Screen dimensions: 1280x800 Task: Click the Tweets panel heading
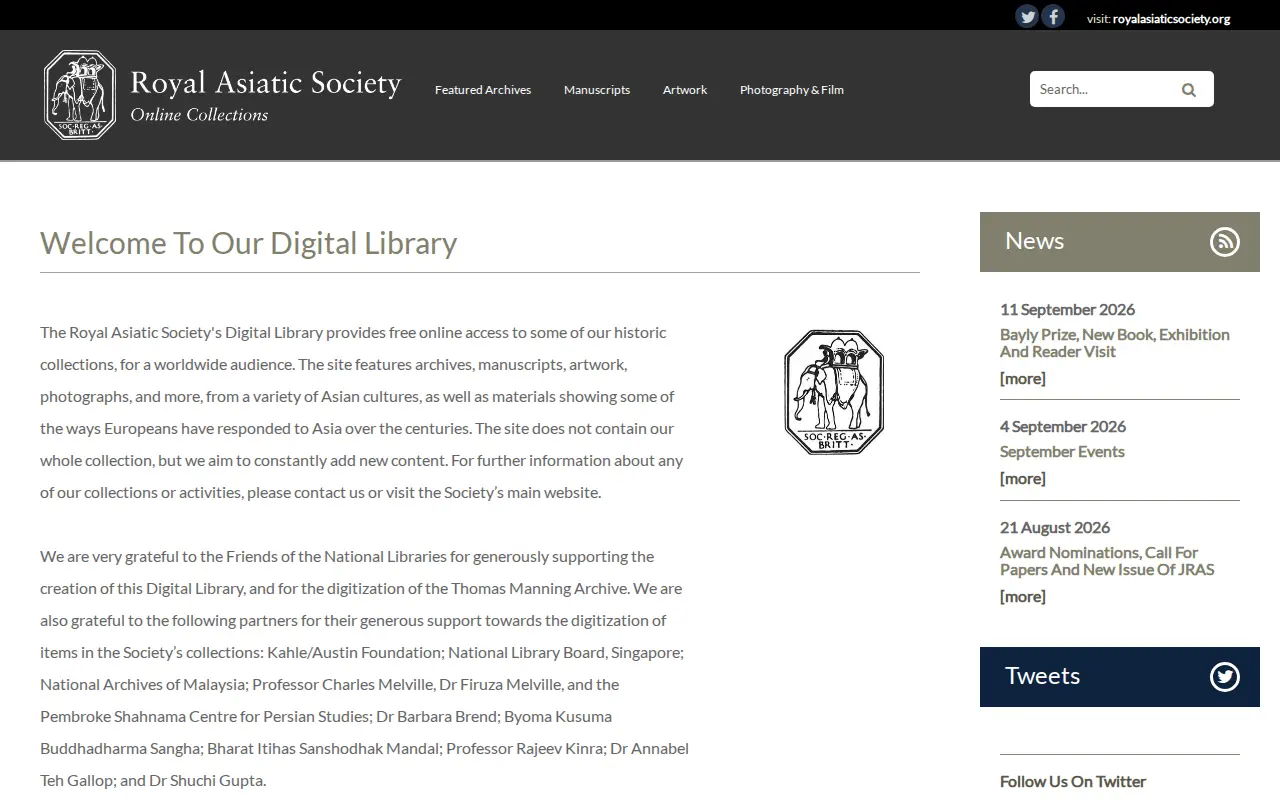coord(1042,676)
